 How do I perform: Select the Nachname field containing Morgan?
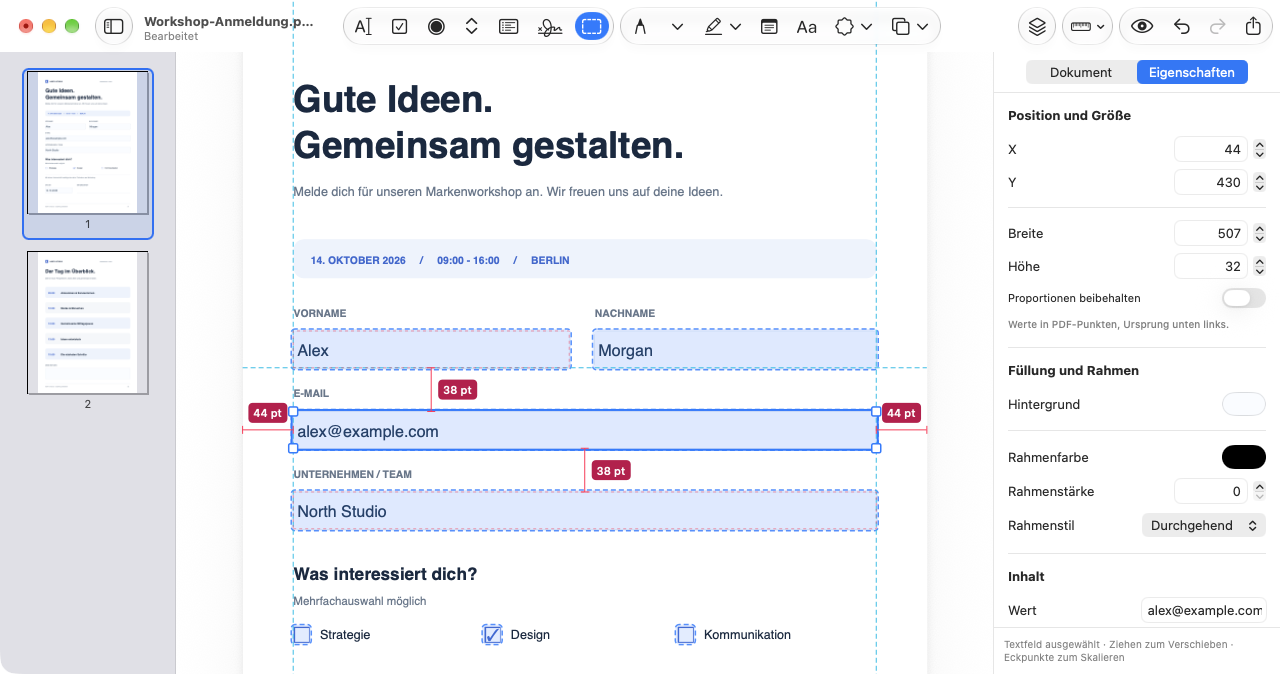point(735,350)
